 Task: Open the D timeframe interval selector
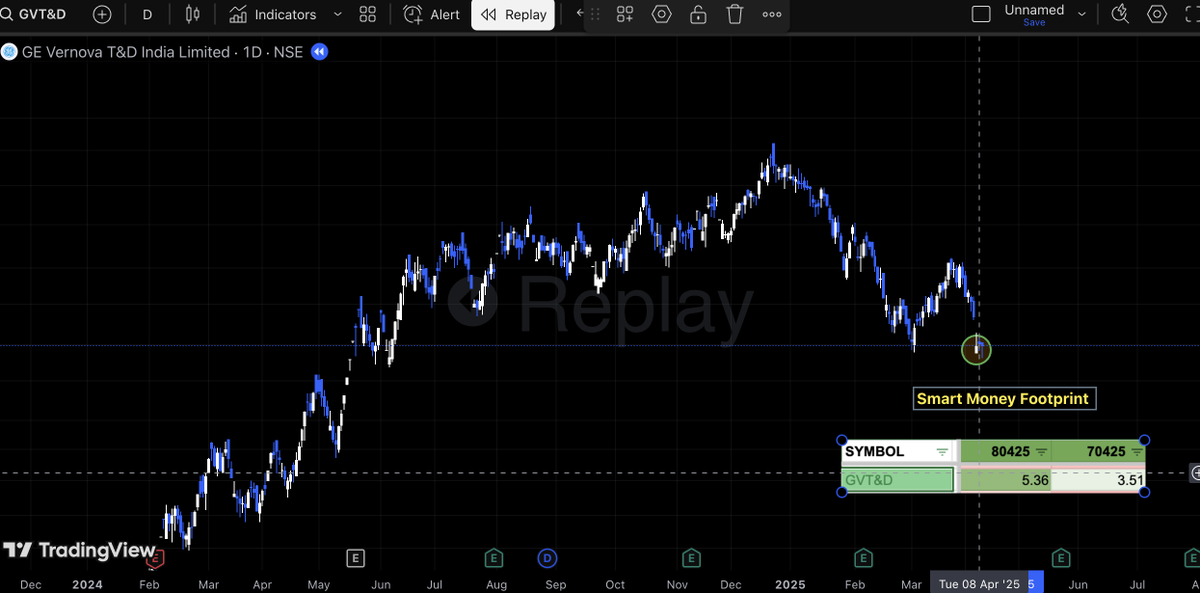pos(148,14)
